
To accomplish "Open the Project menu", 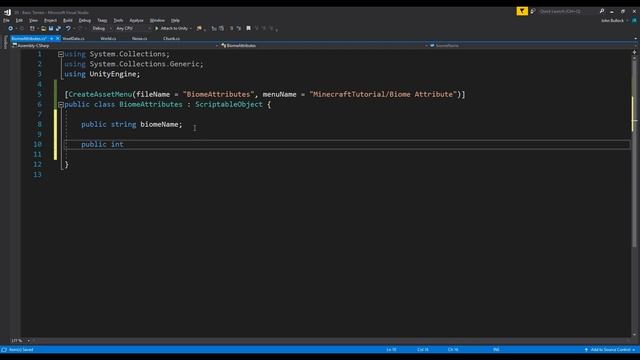I will [x=50, y=20].
